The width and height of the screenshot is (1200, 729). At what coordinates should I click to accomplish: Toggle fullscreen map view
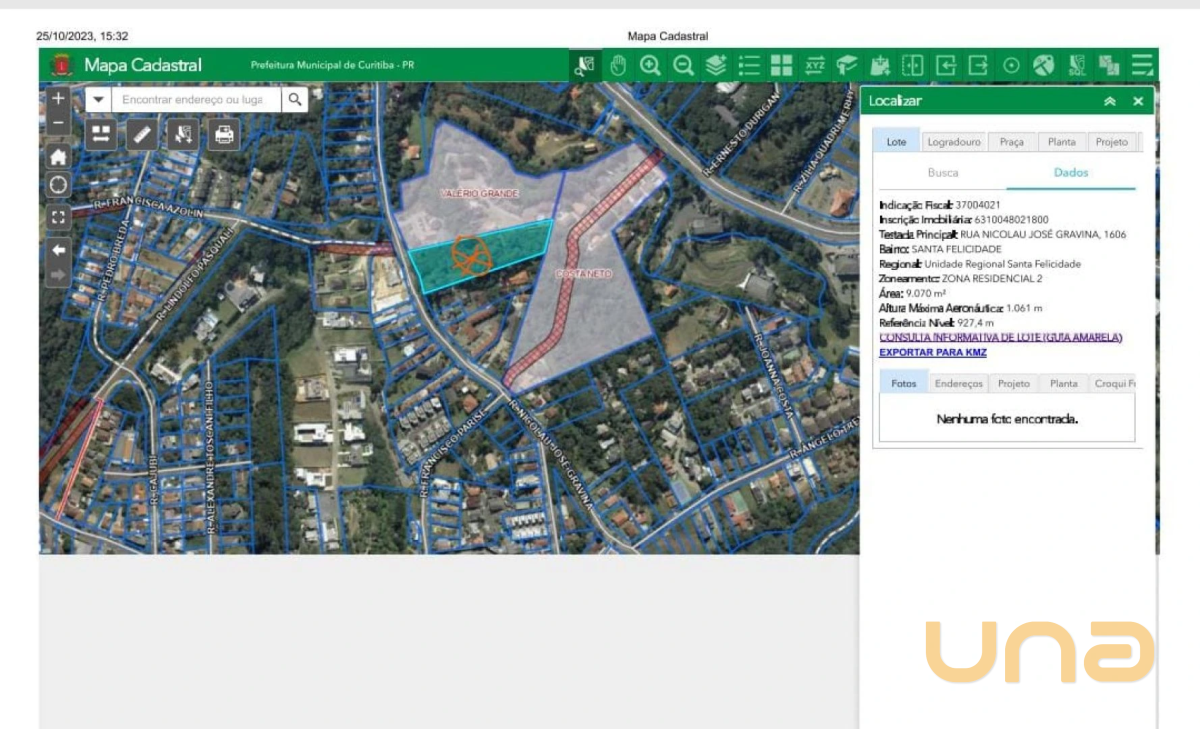(x=58, y=217)
